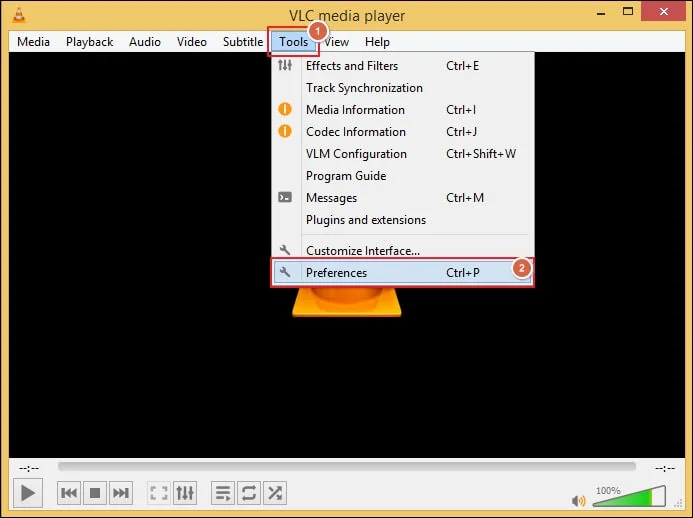Click the Effects and Filters equalizer icon
This screenshot has width=693, height=518.
tap(285, 65)
